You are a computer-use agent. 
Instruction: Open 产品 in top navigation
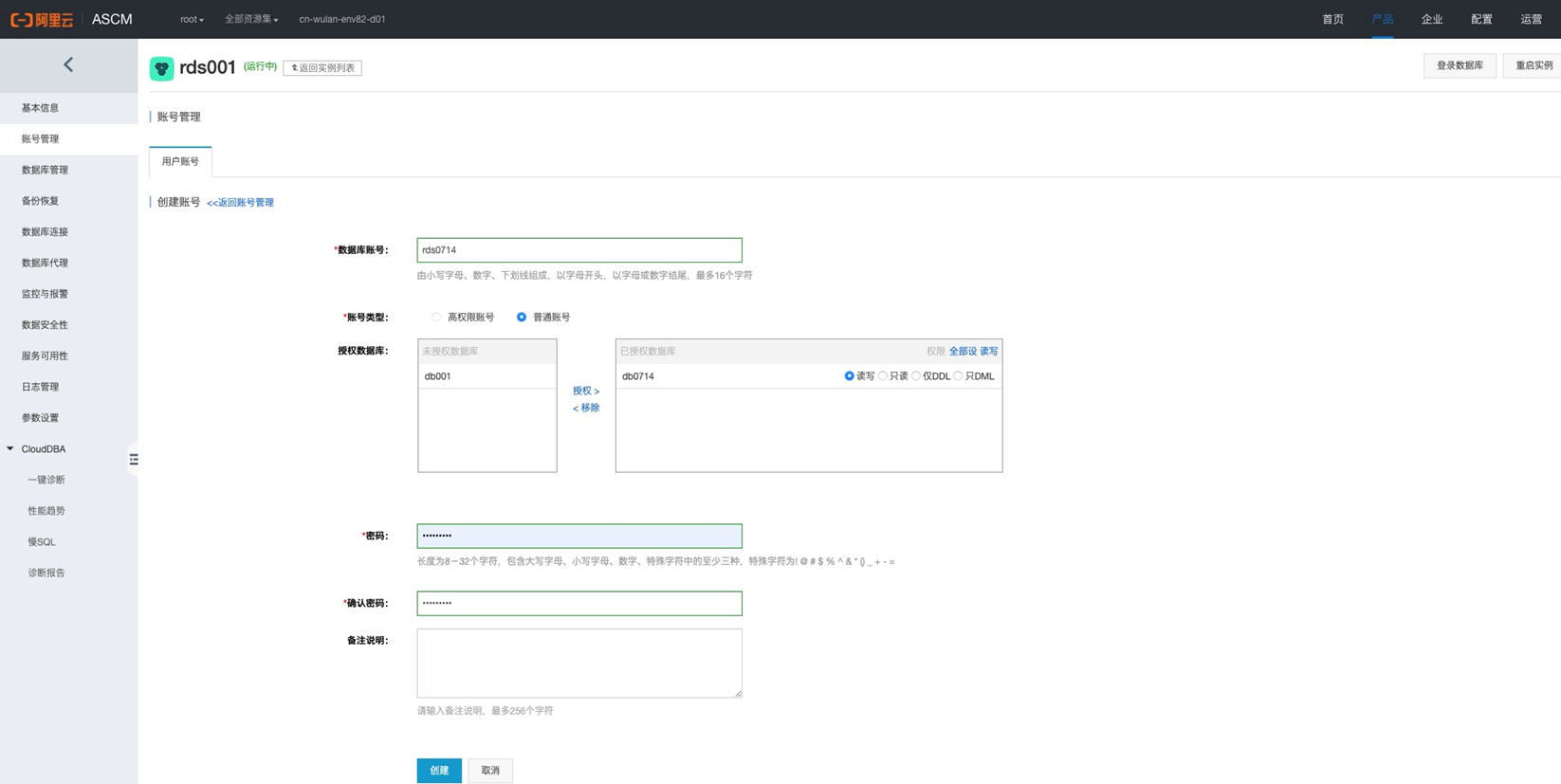1382,19
